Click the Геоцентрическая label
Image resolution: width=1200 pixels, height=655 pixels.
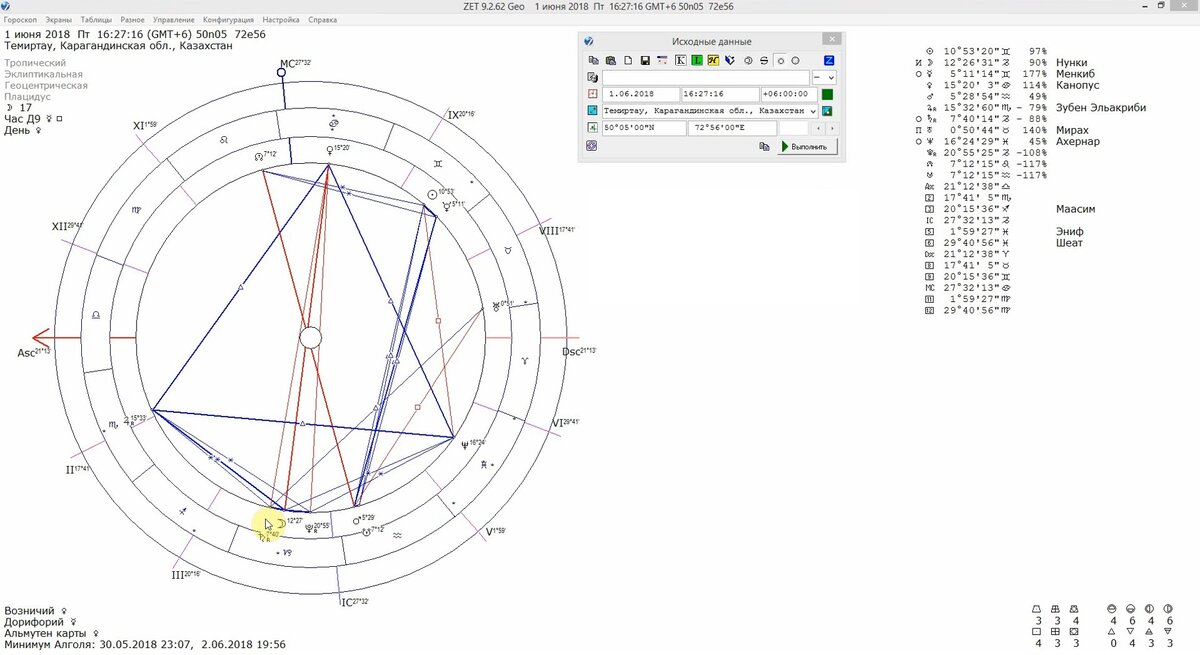pos(46,86)
